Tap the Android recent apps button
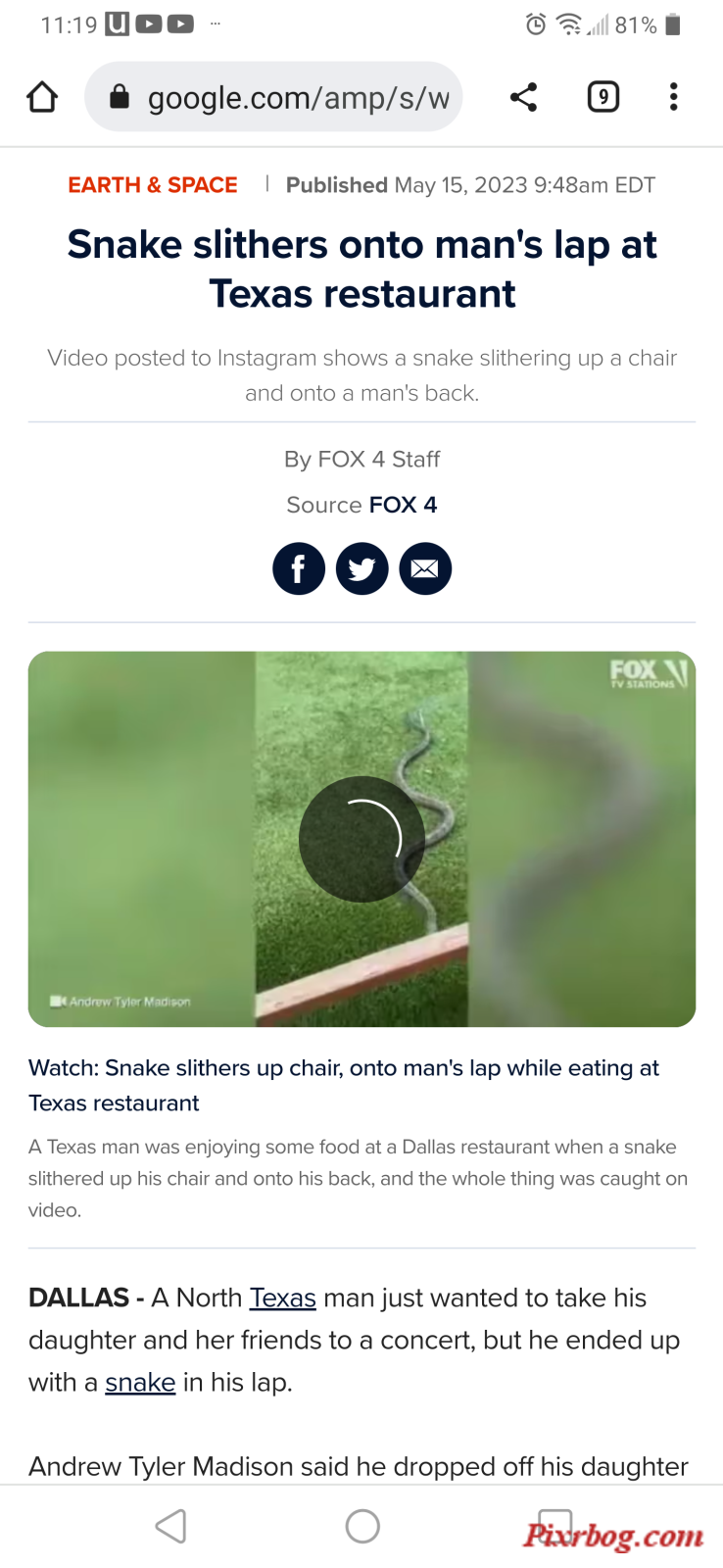 point(554,1526)
